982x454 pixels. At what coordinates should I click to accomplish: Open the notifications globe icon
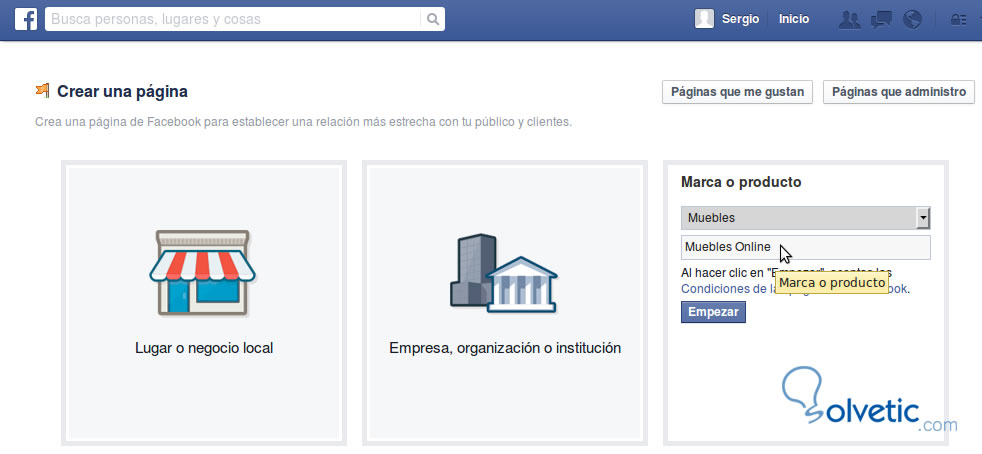[x=912, y=20]
